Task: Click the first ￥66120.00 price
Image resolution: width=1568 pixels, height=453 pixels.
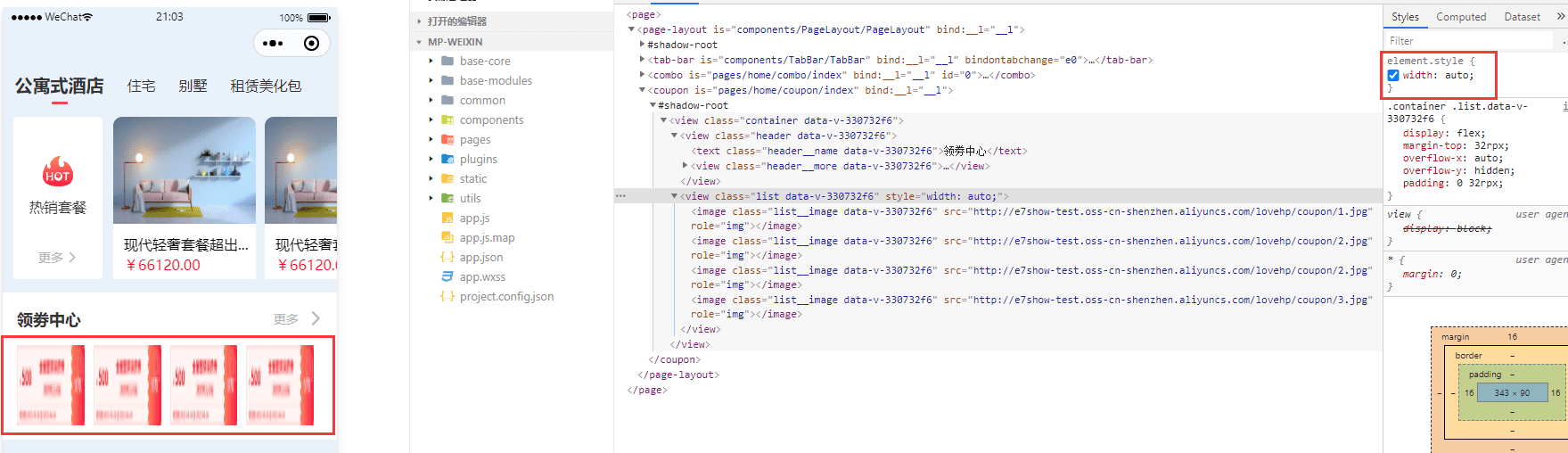Action: point(163,265)
